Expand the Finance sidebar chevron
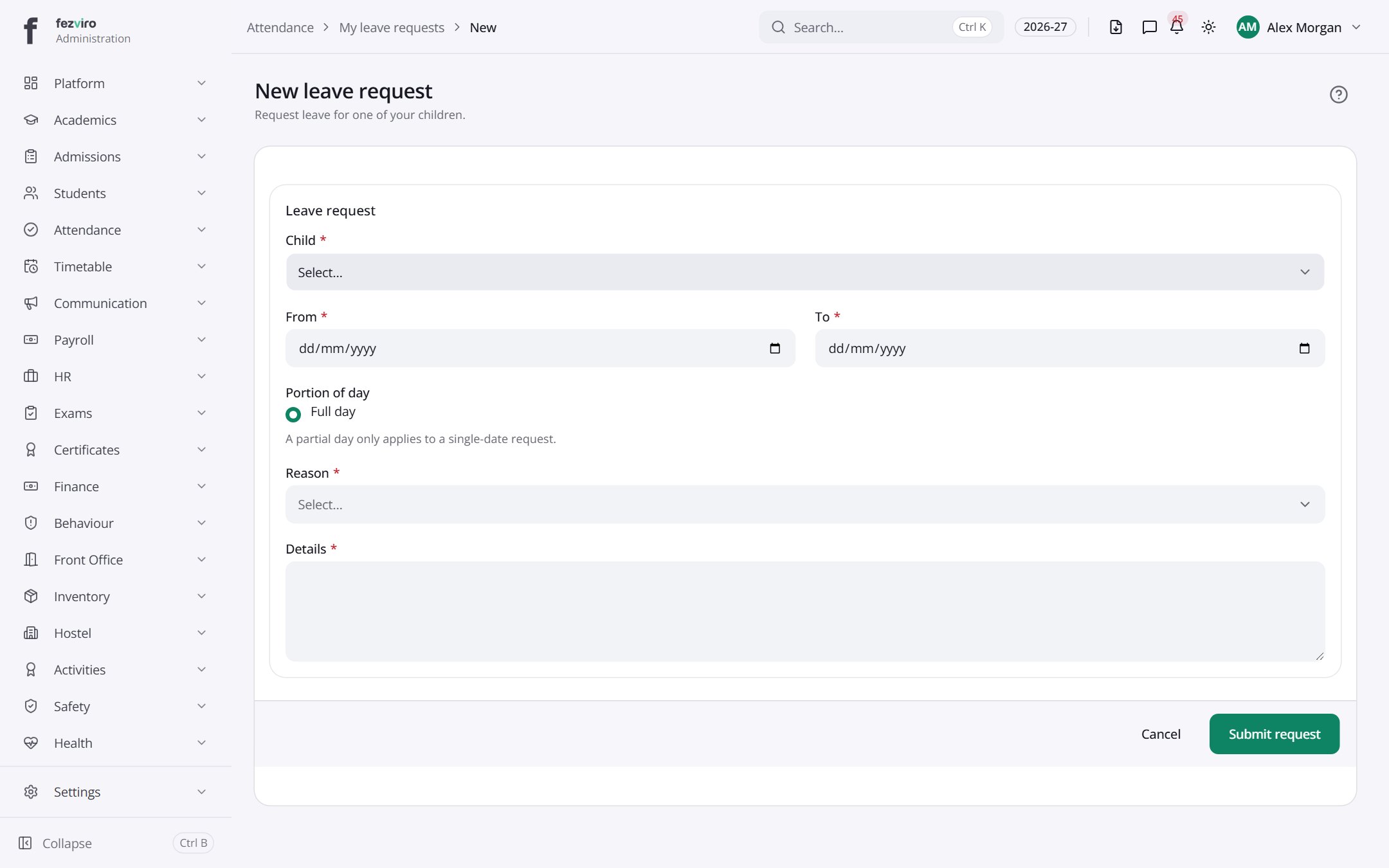 [201, 486]
